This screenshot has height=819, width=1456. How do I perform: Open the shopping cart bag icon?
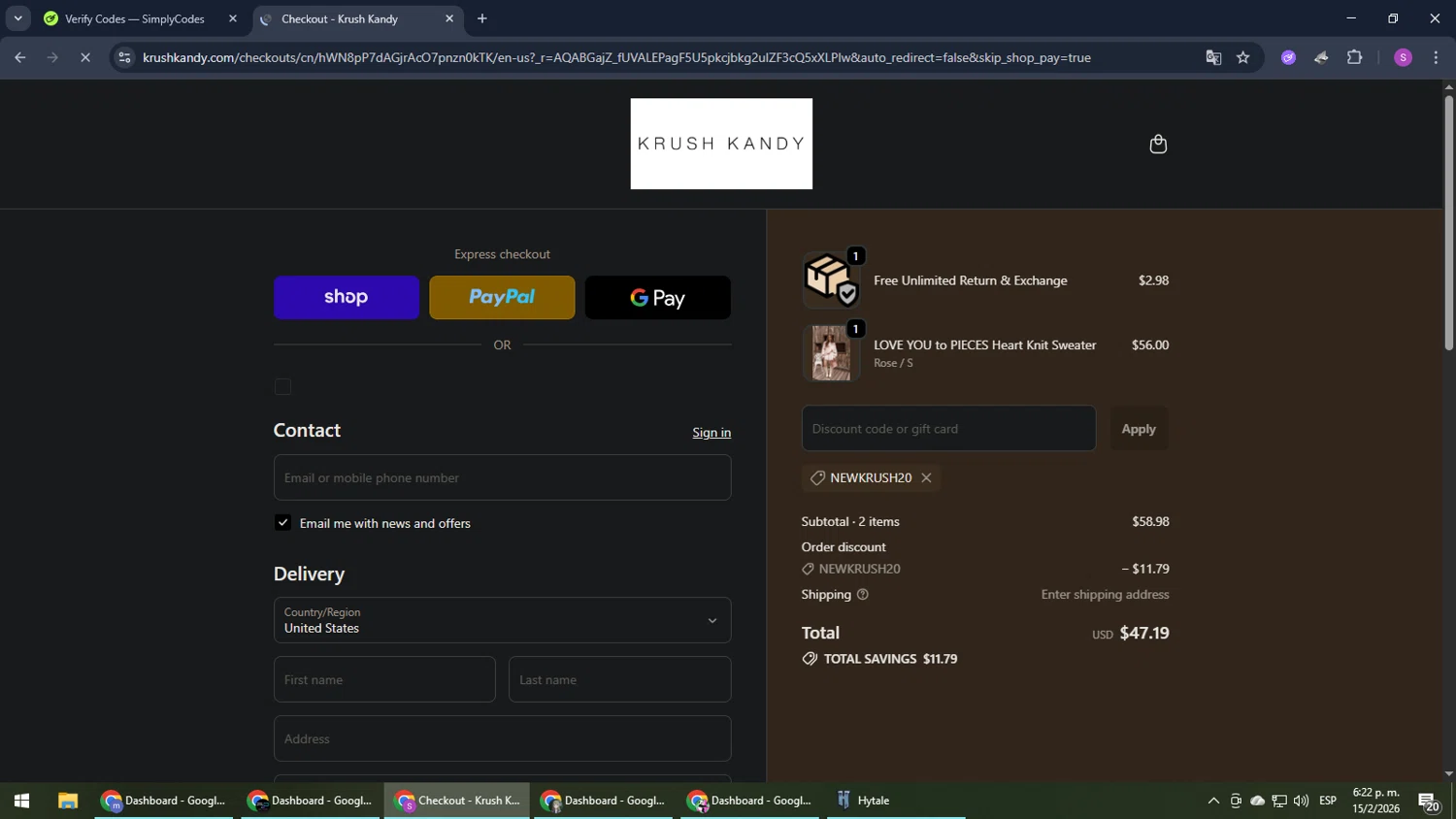point(1158,144)
